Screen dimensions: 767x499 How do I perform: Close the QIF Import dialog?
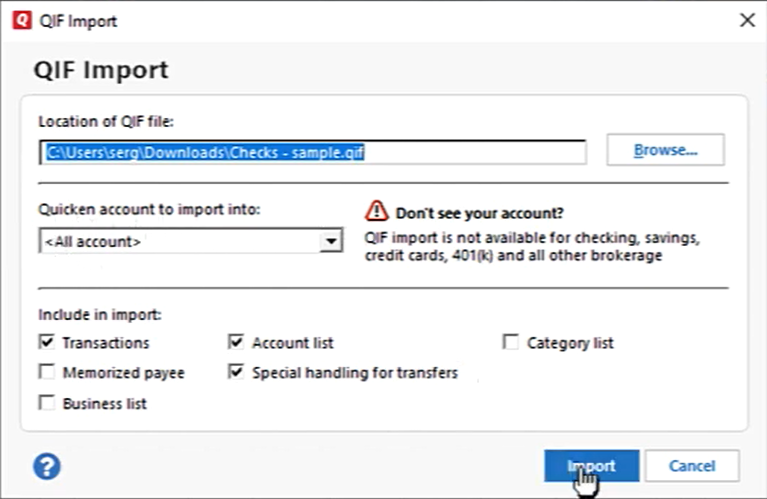(747, 20)
